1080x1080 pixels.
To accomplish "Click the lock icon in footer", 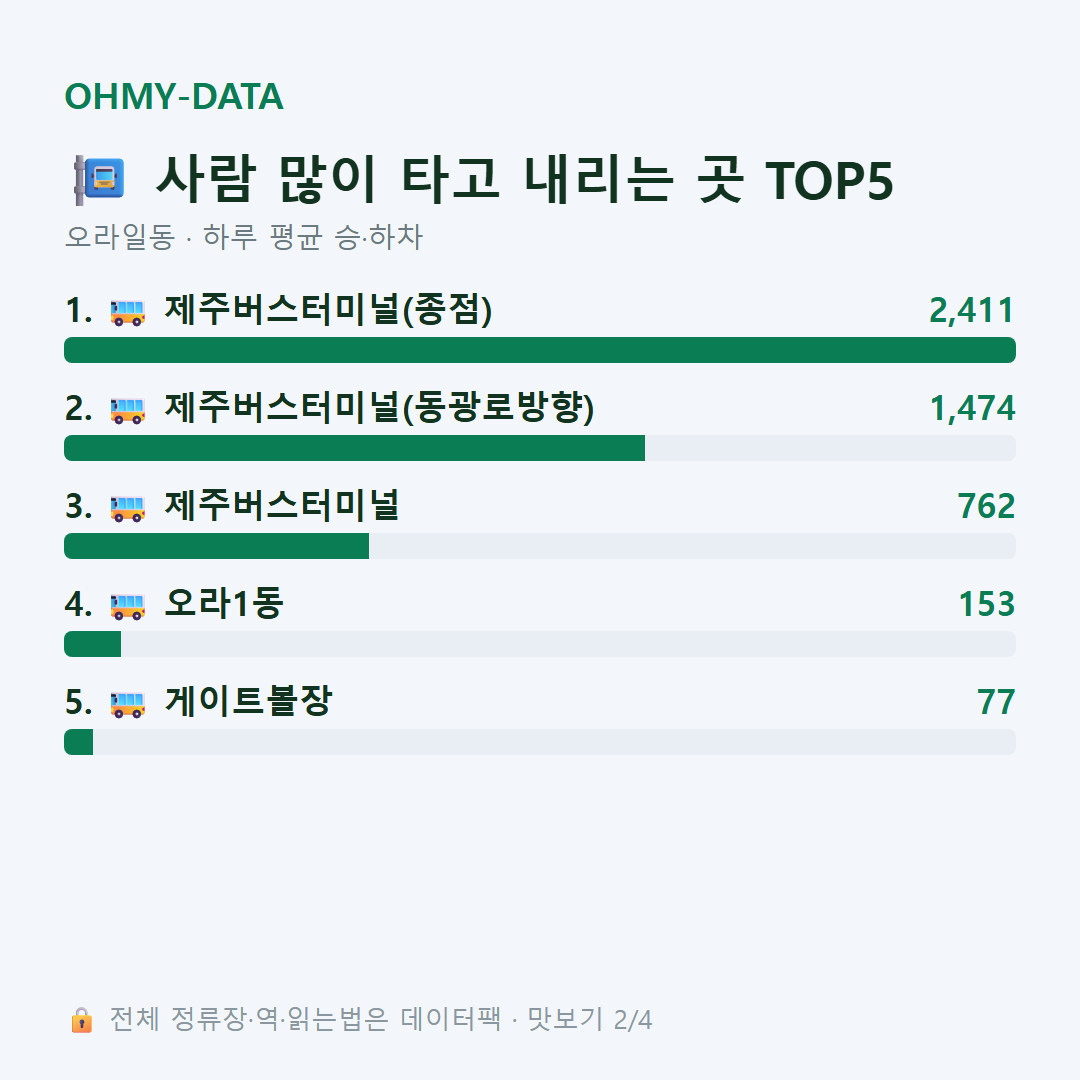I will point(81,1019).
